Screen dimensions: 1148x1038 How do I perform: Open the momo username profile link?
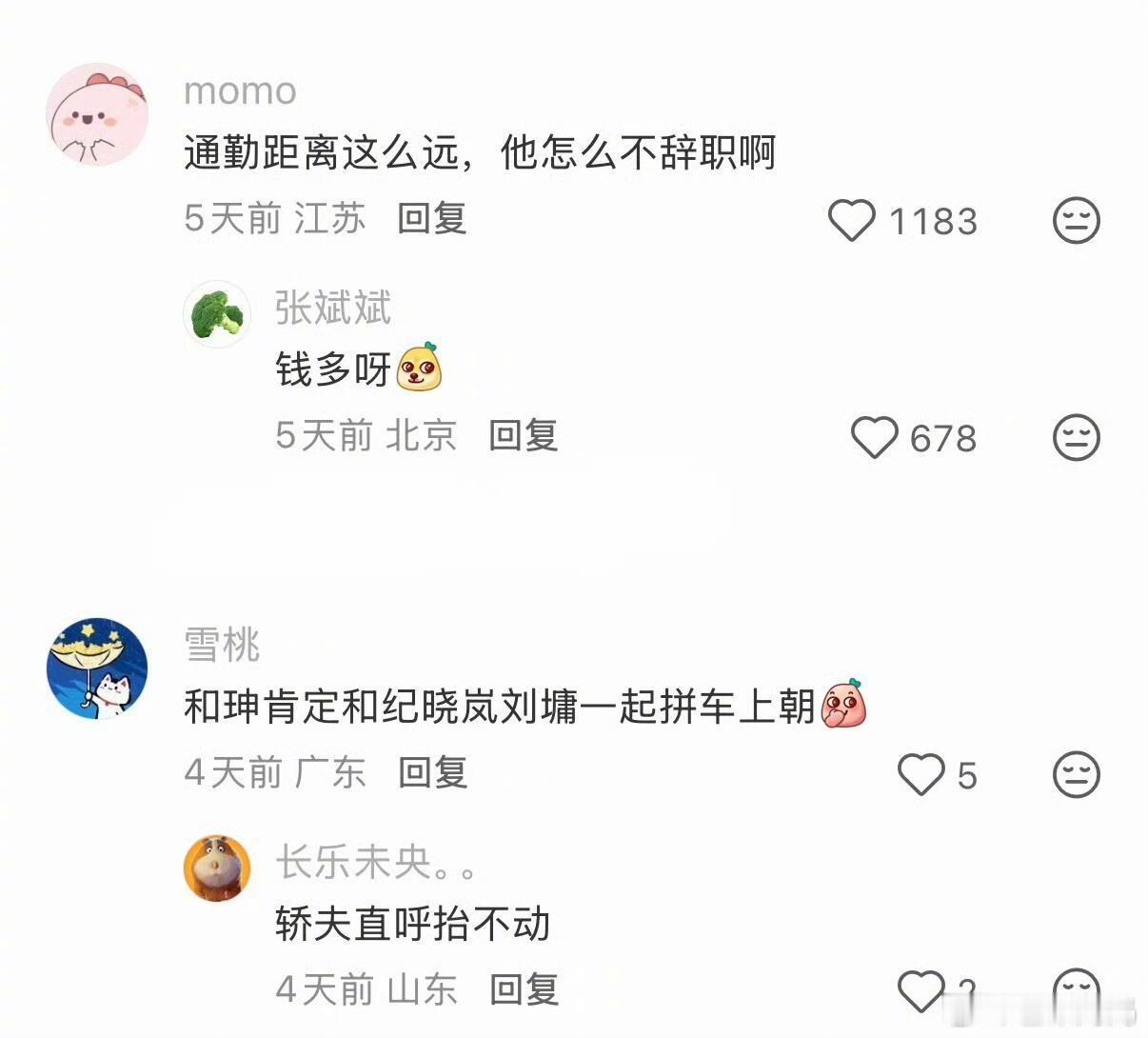coord(240,91)
